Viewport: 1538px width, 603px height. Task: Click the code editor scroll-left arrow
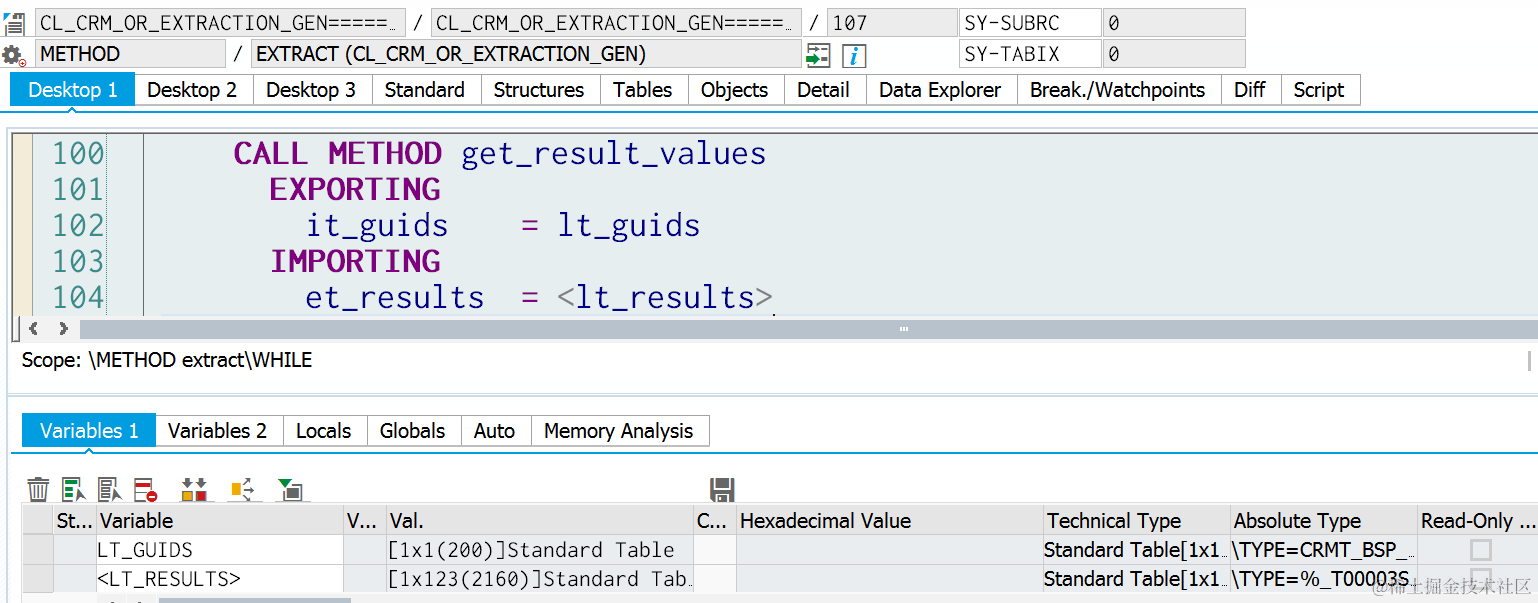tap(33, 329)
